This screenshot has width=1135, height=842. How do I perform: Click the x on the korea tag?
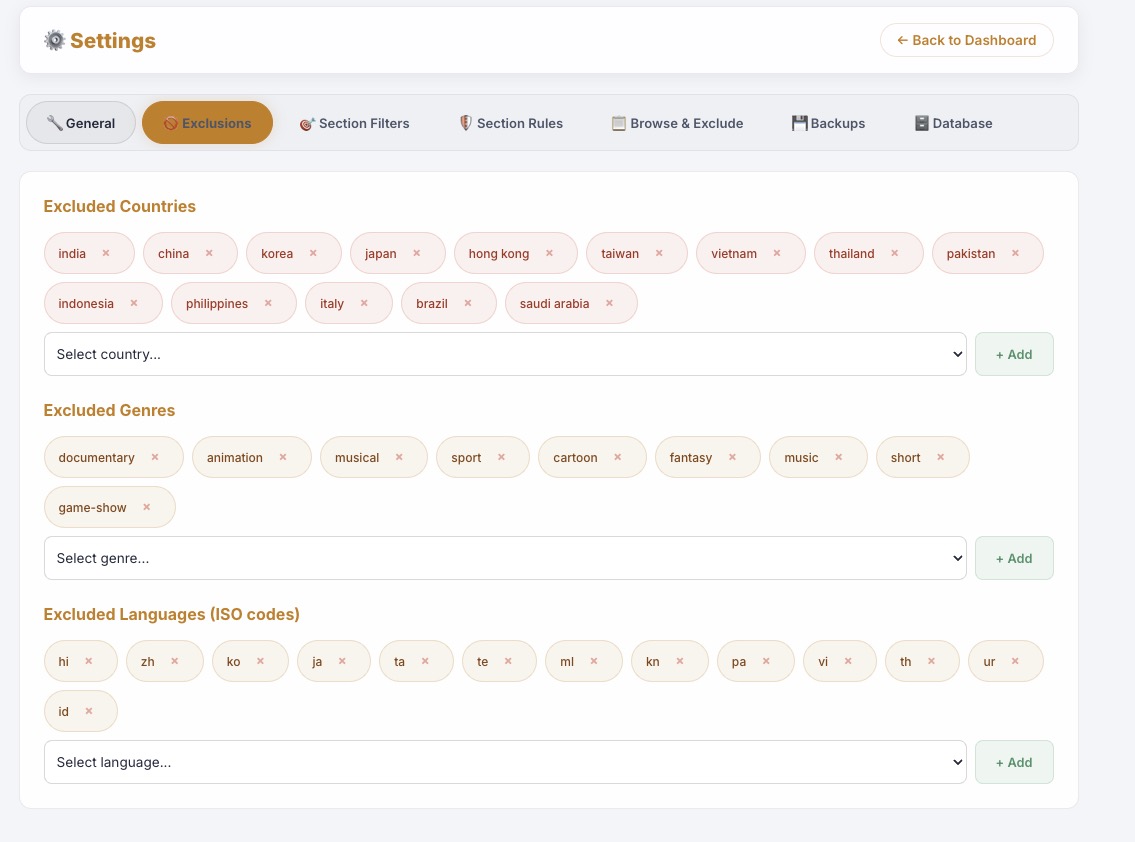[x=313, y=253]
